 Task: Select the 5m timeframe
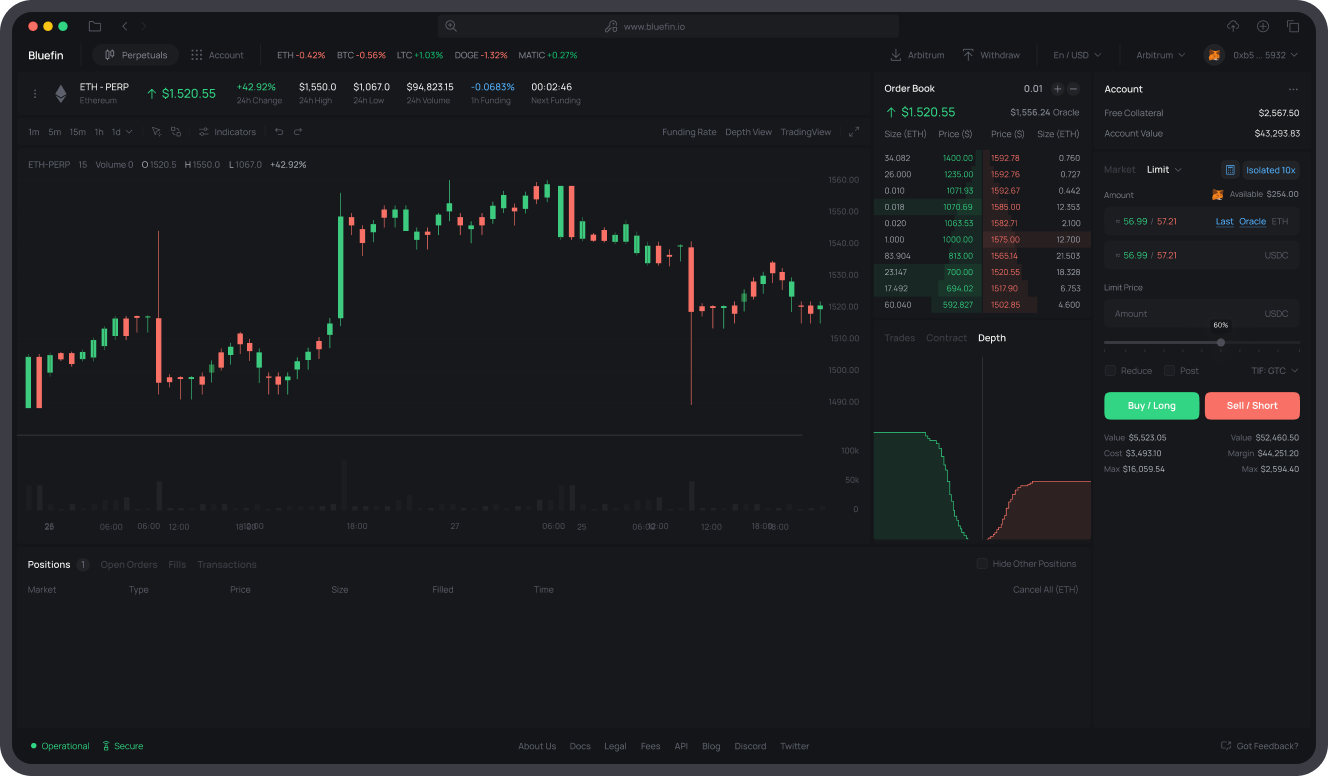55,132
